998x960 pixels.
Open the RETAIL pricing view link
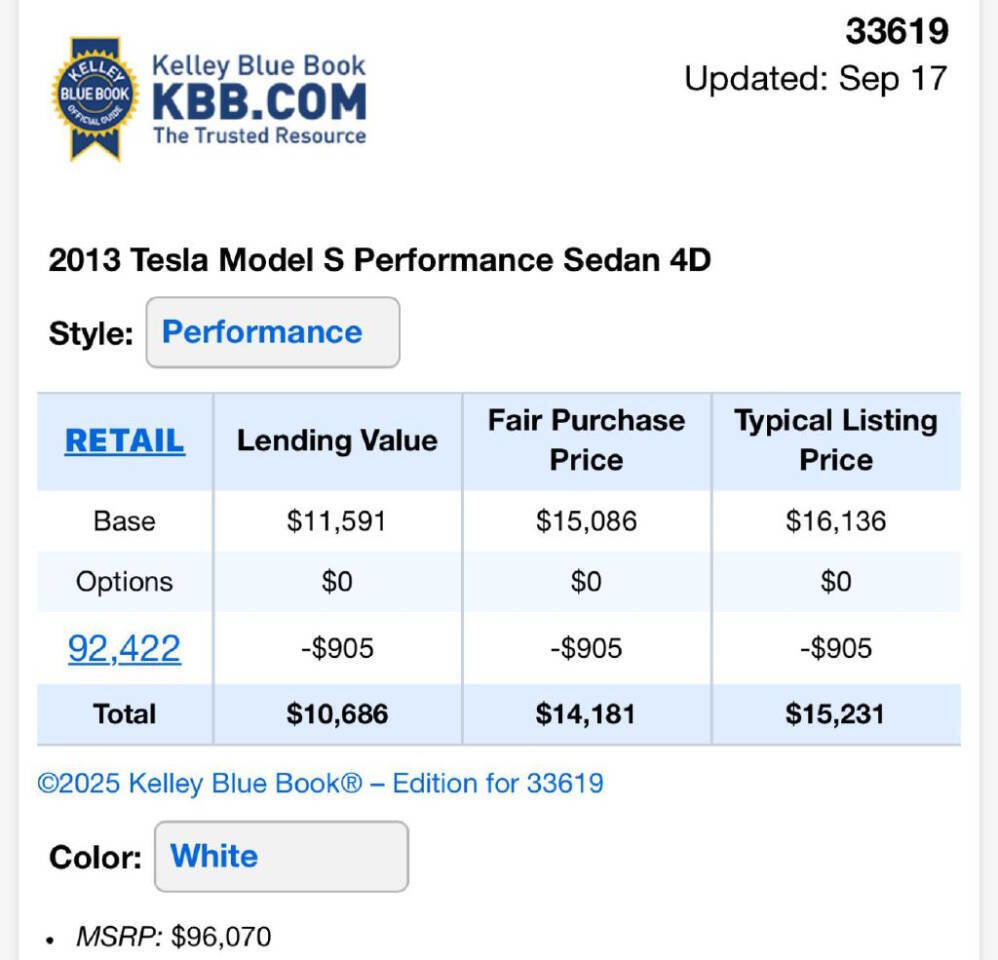click(123, 440)
